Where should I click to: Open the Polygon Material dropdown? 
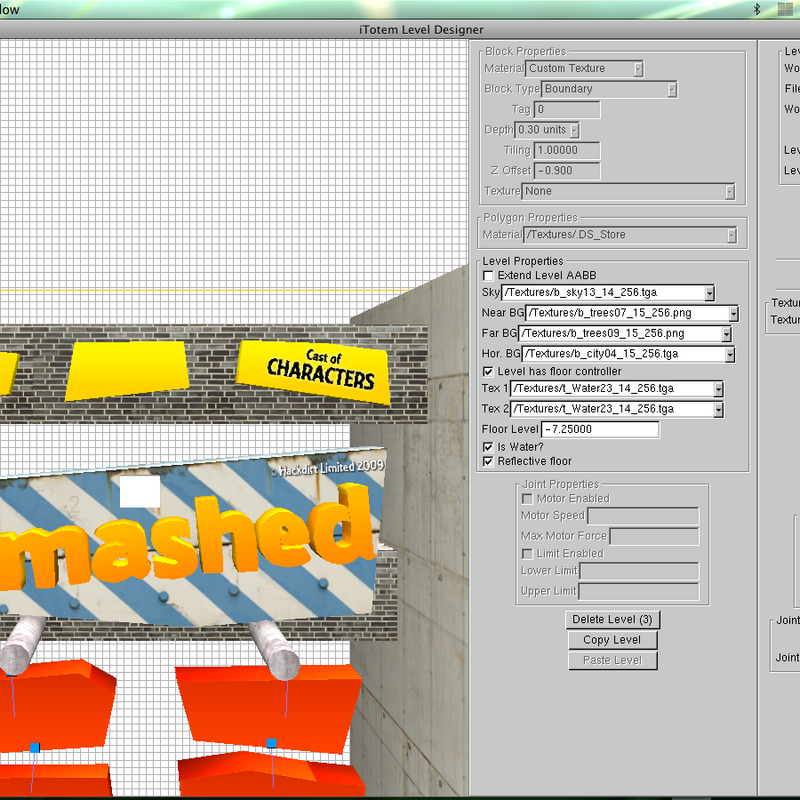pos(630,235)
